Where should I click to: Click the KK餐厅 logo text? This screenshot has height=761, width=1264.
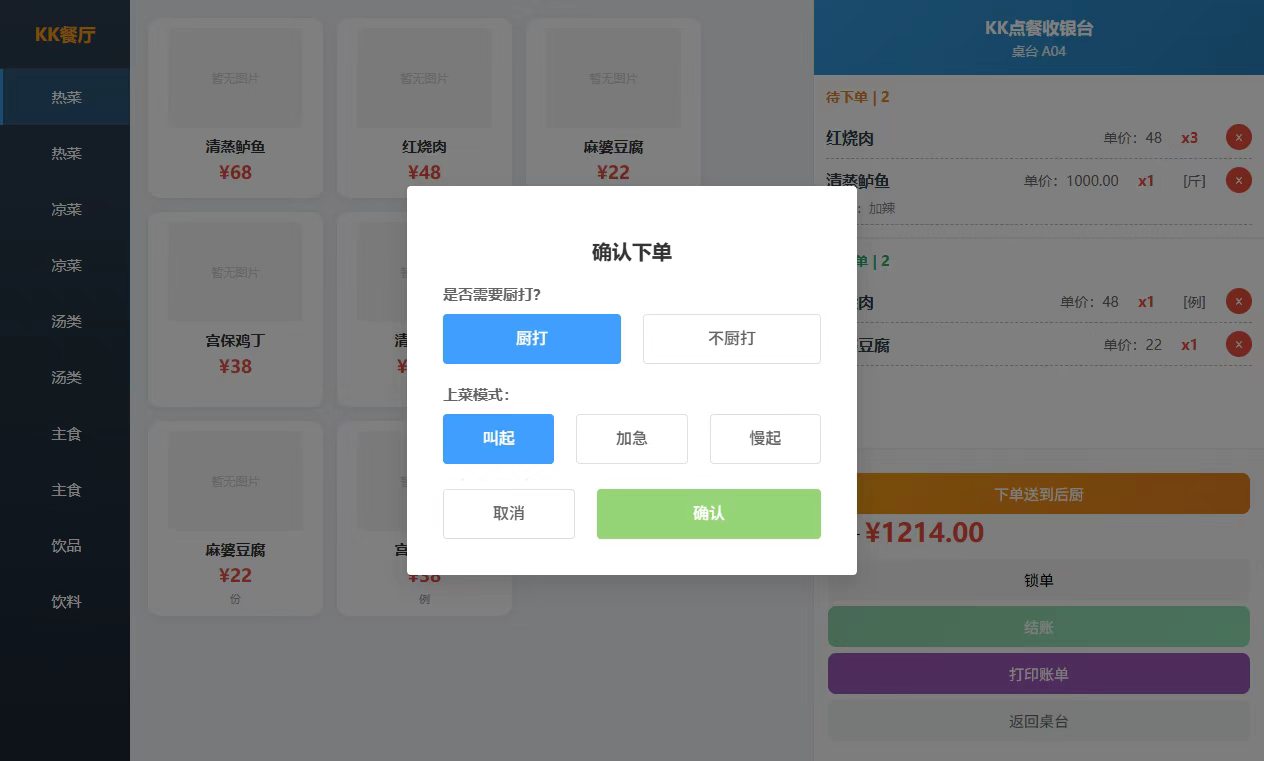(x=65, y=35)
